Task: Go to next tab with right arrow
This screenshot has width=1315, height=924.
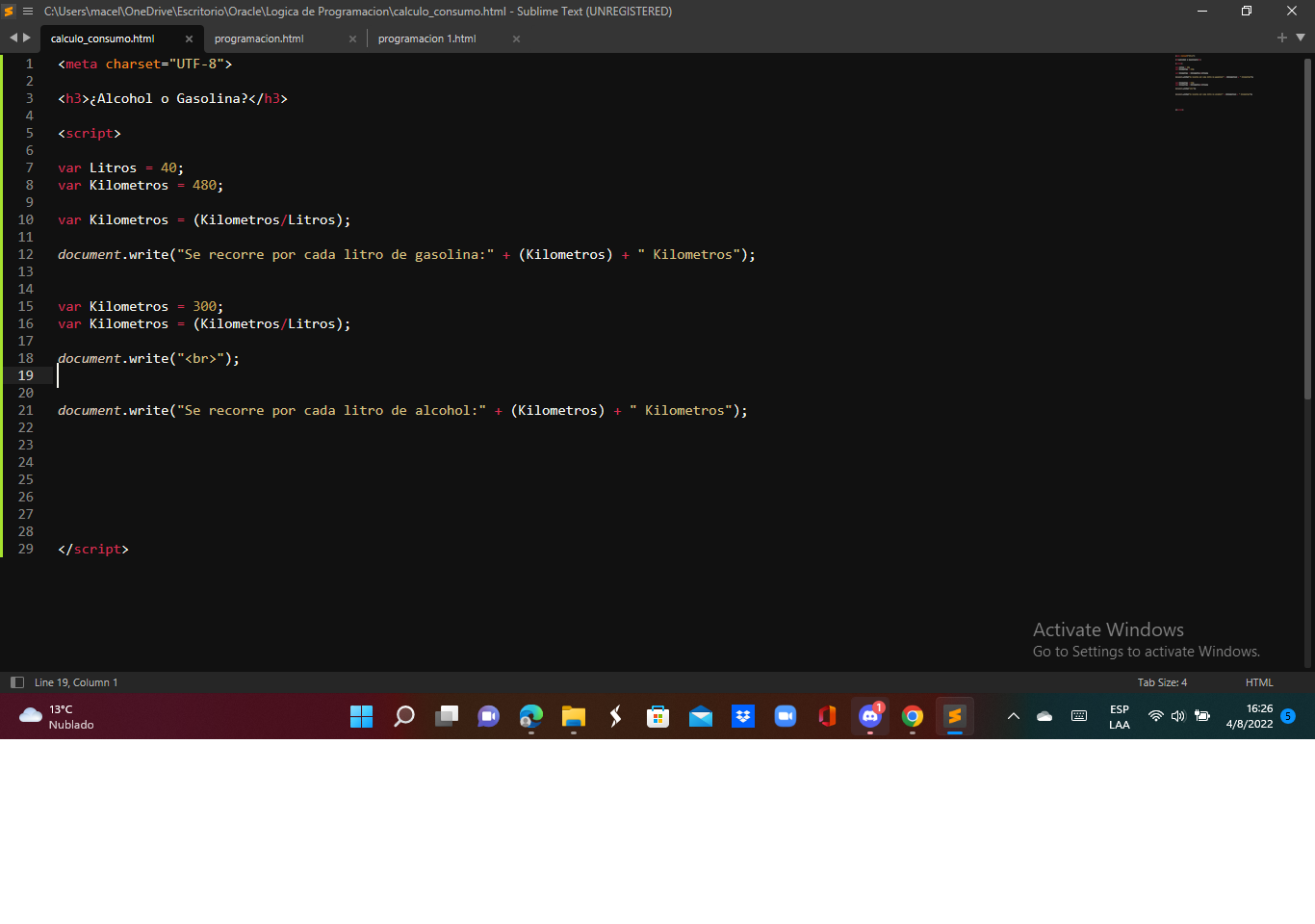Action: [x=27, y=38]
